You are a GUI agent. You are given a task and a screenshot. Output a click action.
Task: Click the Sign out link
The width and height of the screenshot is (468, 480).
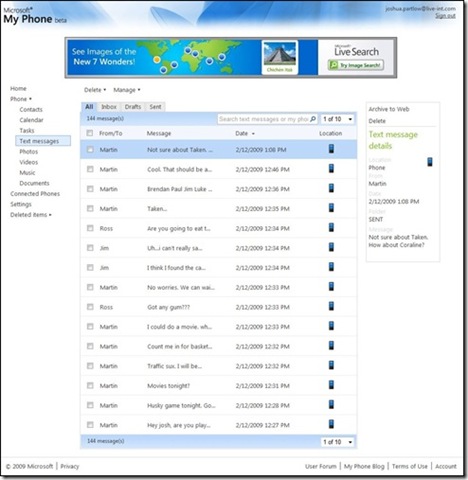coord(445,16)
